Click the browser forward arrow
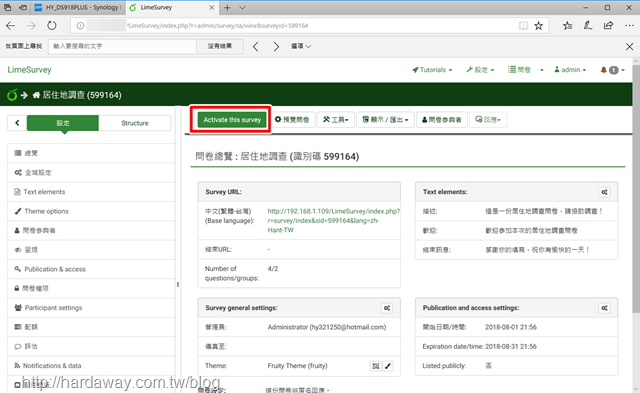The image size is (640, 393). [x=31, y=26]
